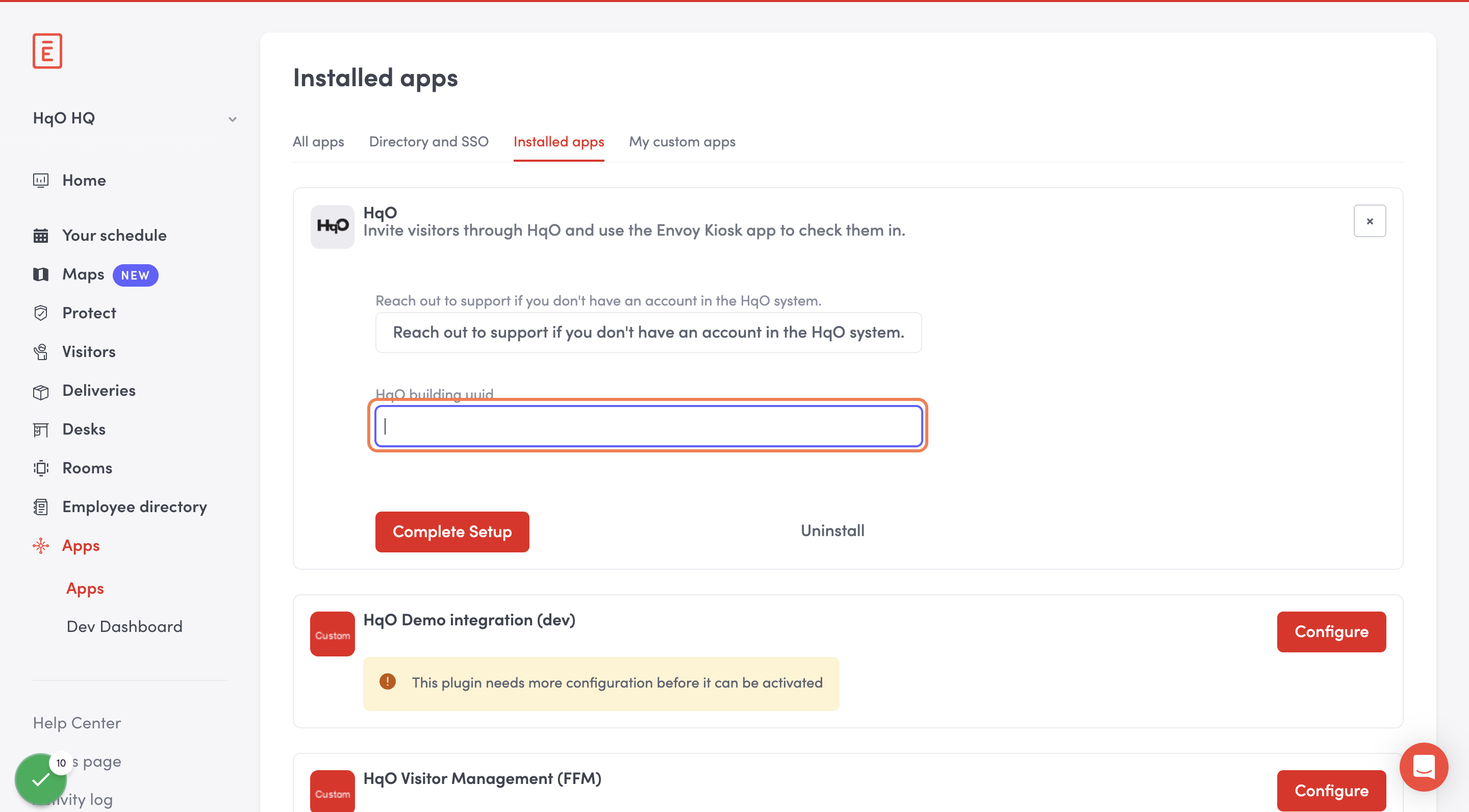Click the Desks icon in sidebar
This screenshot has height=812, width=1469.
(40, 429)
